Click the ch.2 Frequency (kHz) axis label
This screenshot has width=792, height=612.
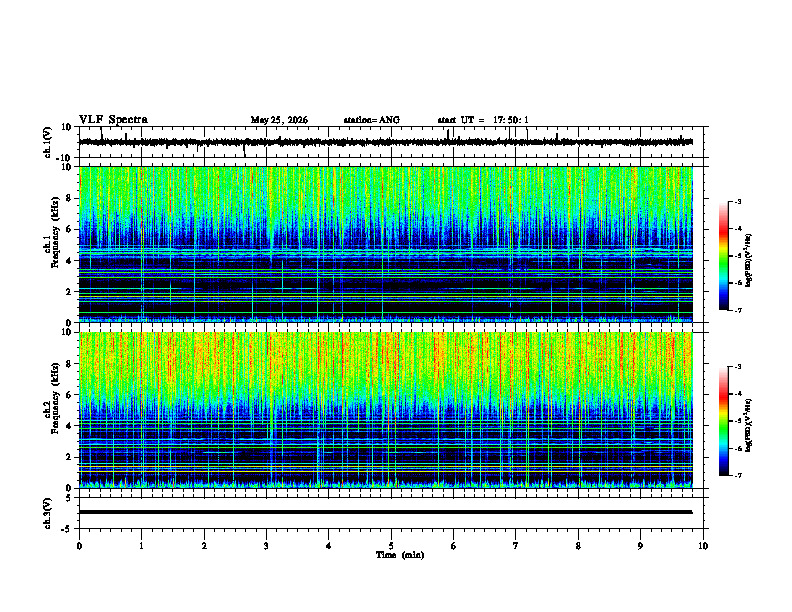tap(52, 404)
